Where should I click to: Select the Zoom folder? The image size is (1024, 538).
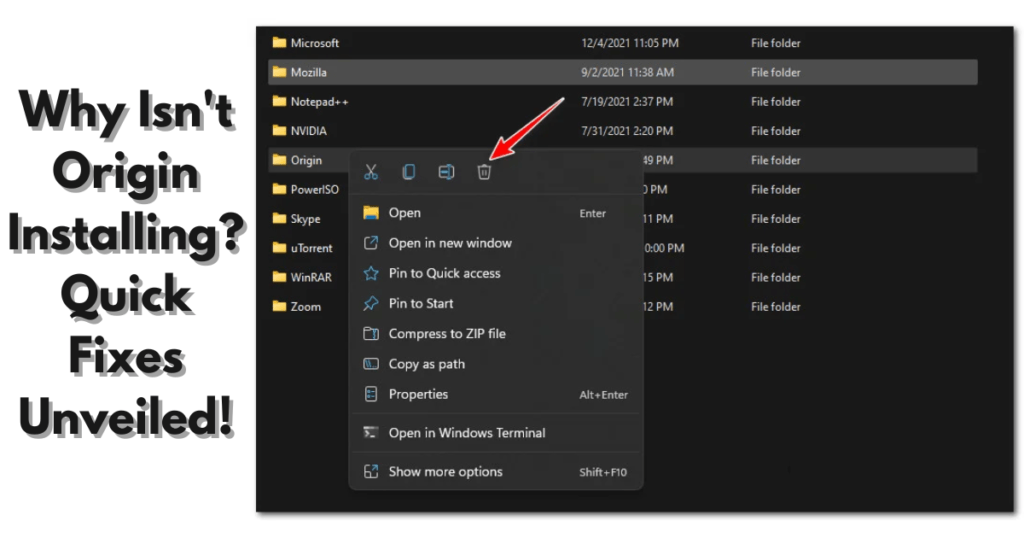tap(308, 306)
